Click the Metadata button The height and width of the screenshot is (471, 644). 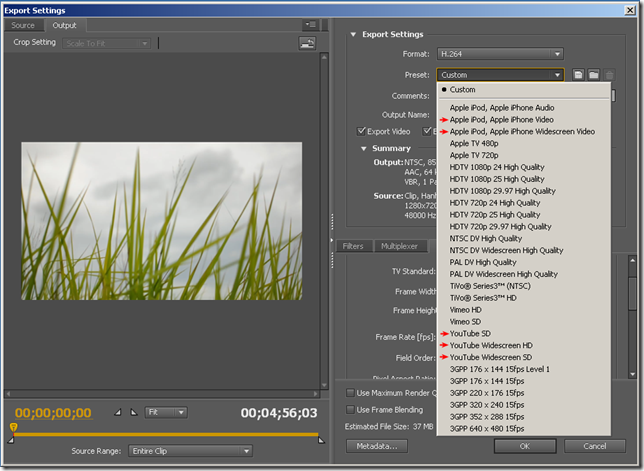point(378,446)
